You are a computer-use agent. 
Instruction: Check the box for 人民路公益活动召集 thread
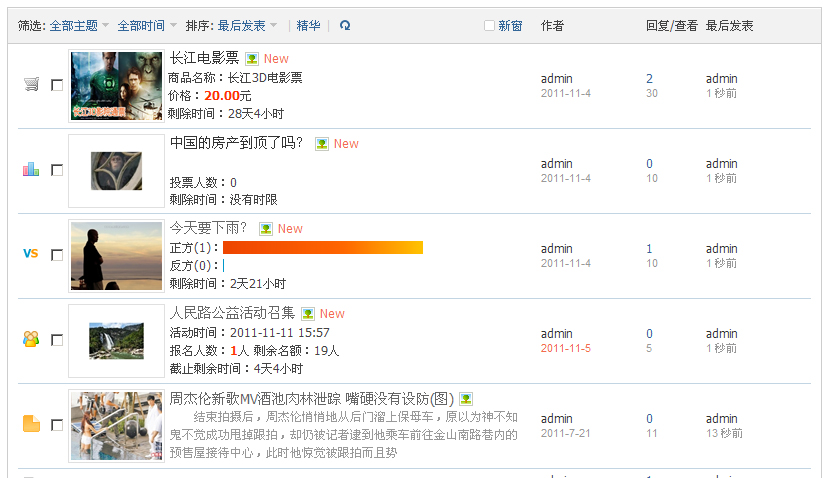(57, 340)
